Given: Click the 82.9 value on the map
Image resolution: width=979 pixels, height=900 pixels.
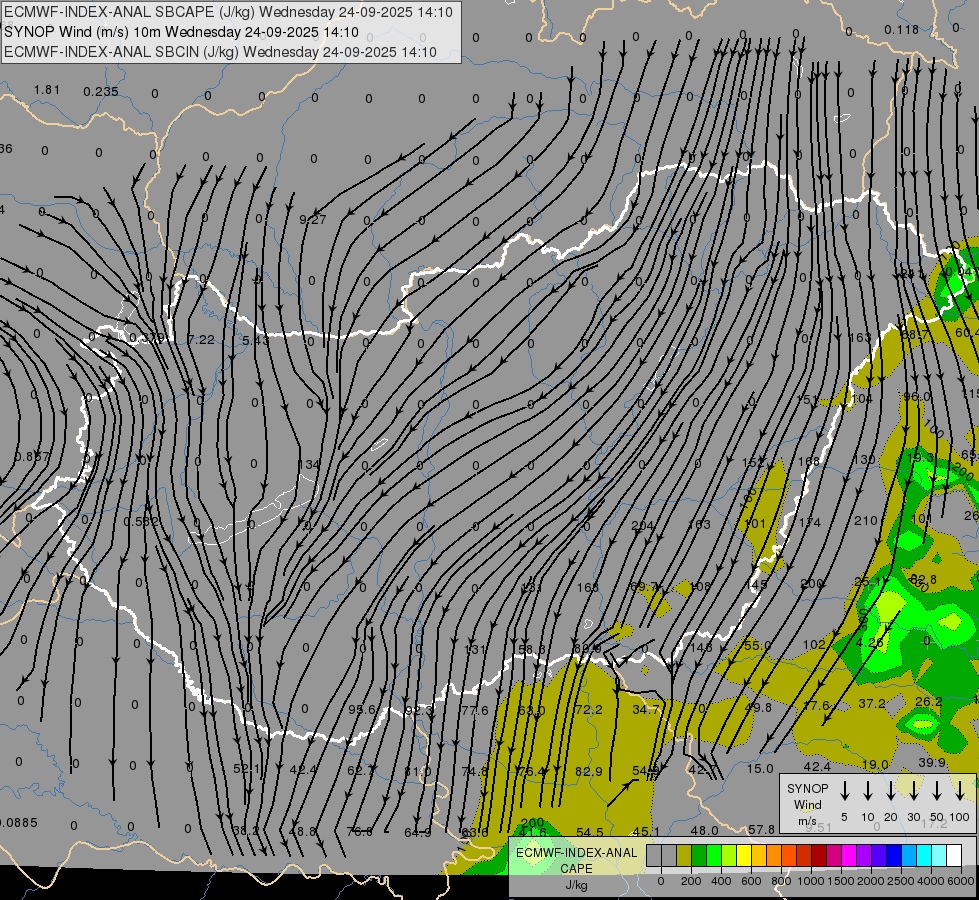Looking at the screenshot, I should coord(588,771).
